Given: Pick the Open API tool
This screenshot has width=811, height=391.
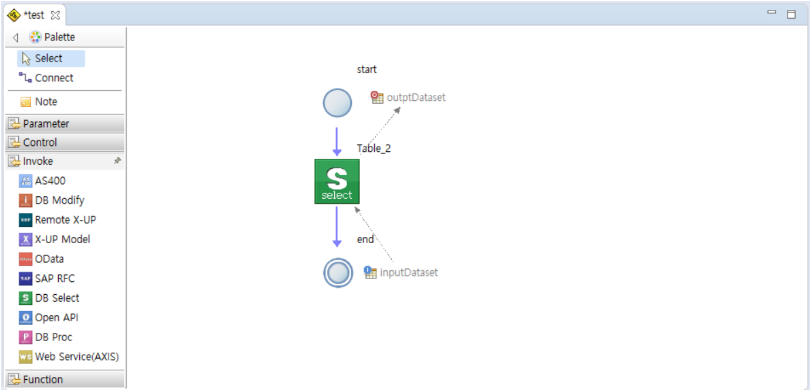Looking at the screenshot, I should pyautogui.click(x=49, y=318).
